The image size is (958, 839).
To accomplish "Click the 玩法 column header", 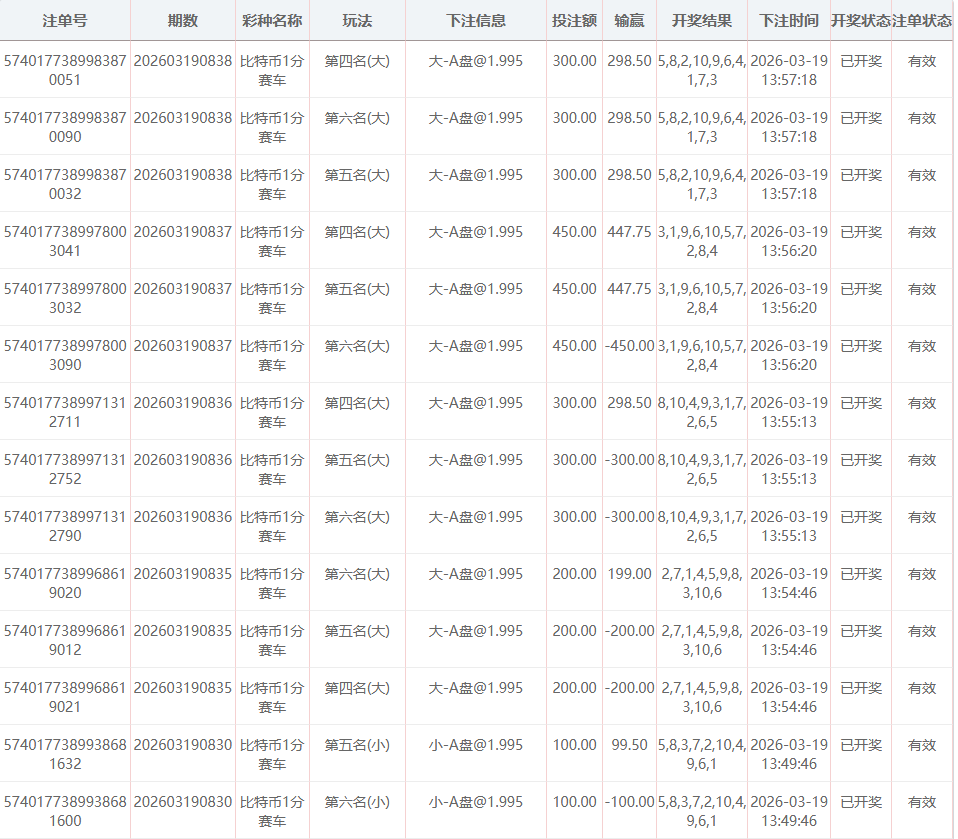I will pyautogui.click(x=357, y=20).
